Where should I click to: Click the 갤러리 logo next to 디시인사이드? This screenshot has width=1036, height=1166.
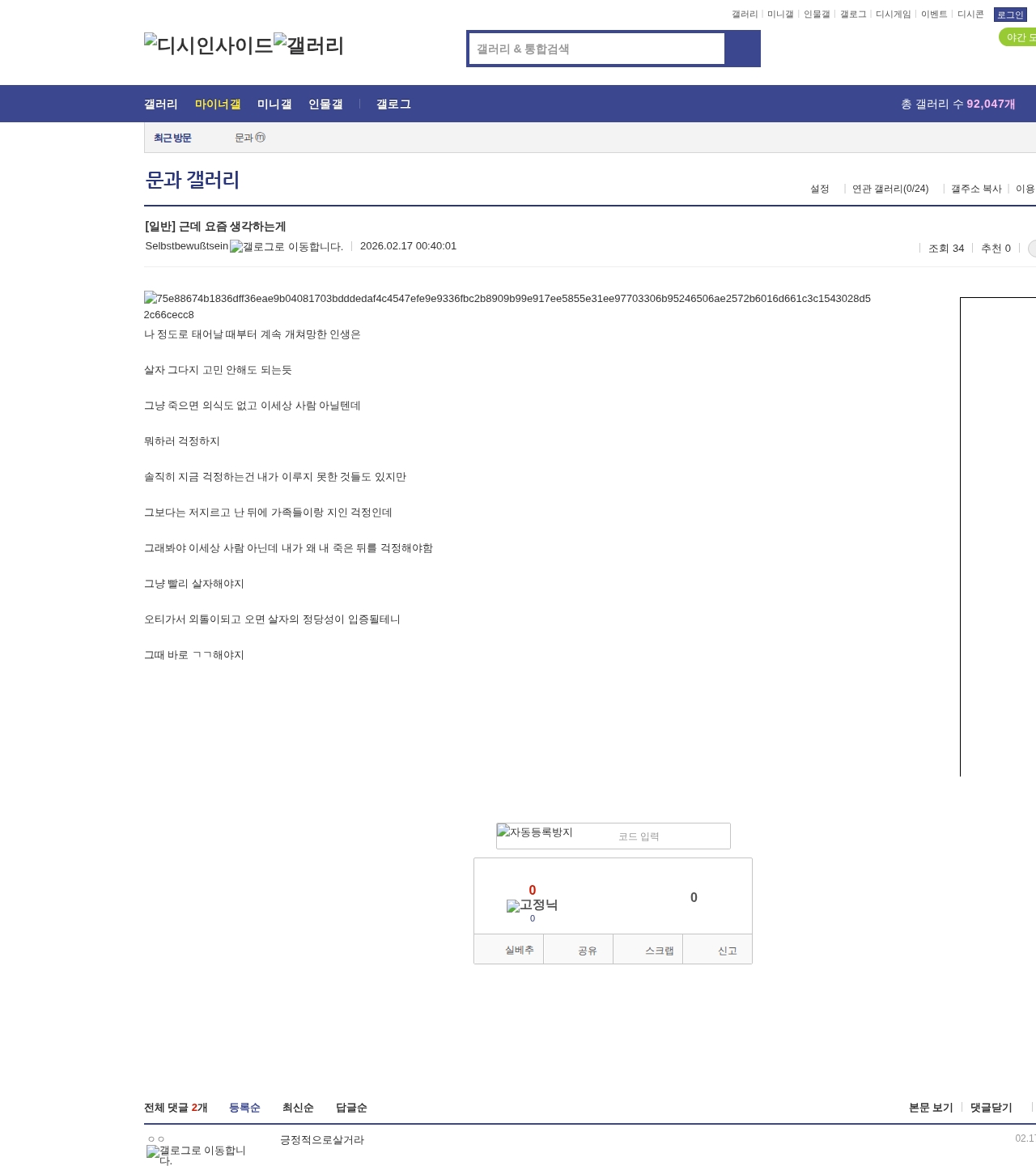coord(308,45)
